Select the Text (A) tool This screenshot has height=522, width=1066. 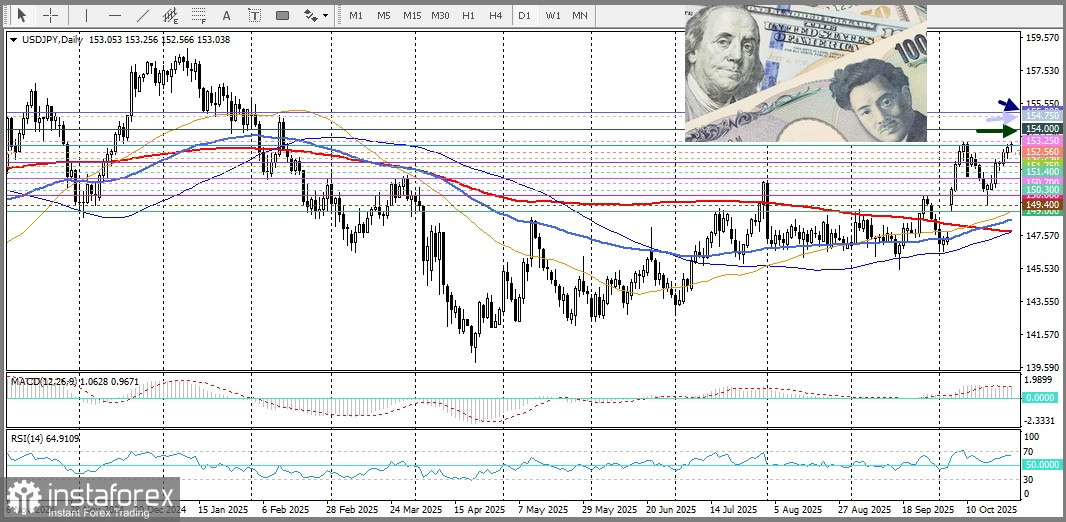tap(226, 15)
